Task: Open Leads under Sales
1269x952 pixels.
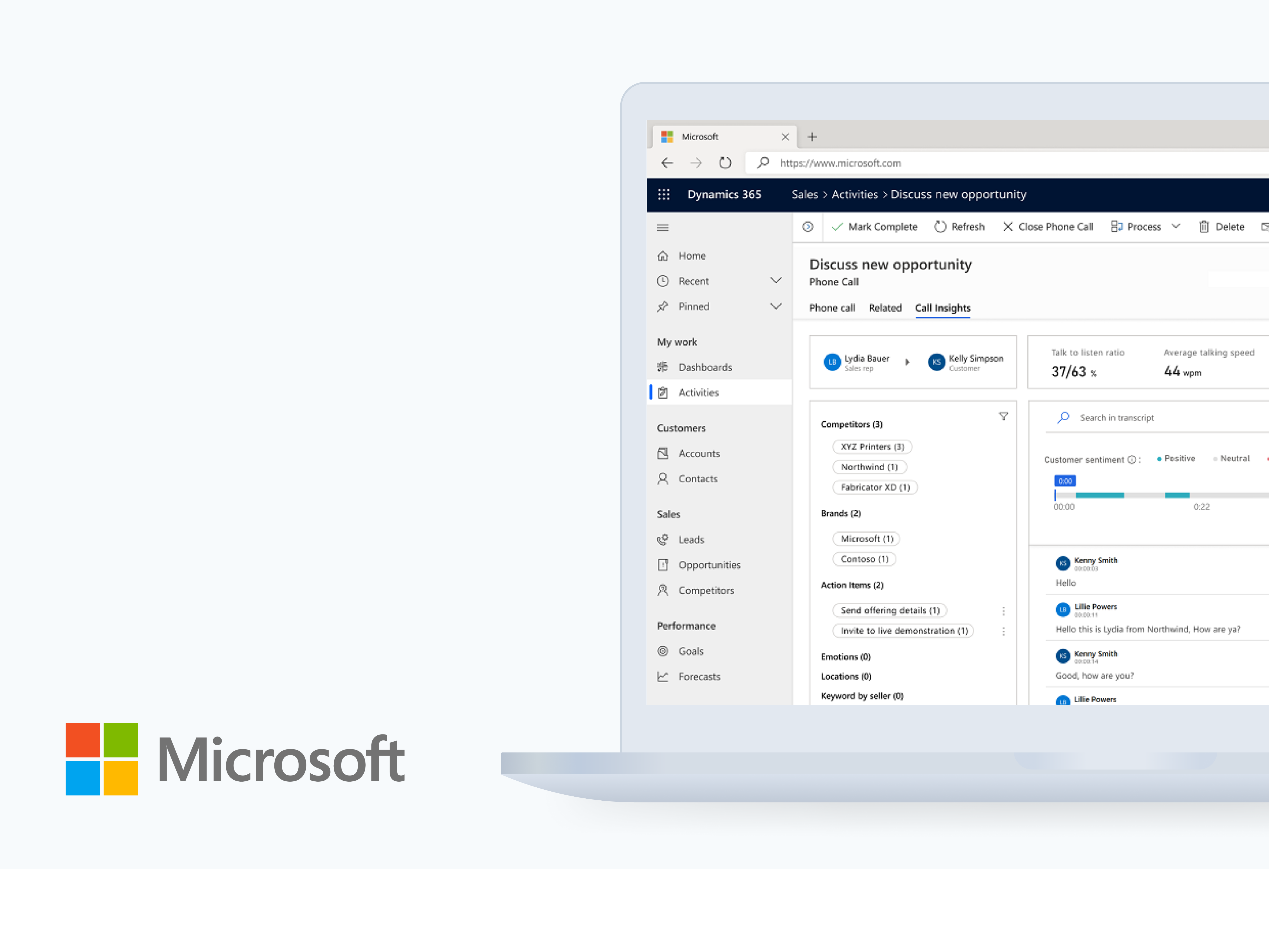Action: pyautogui.click(x=691, y=539)
